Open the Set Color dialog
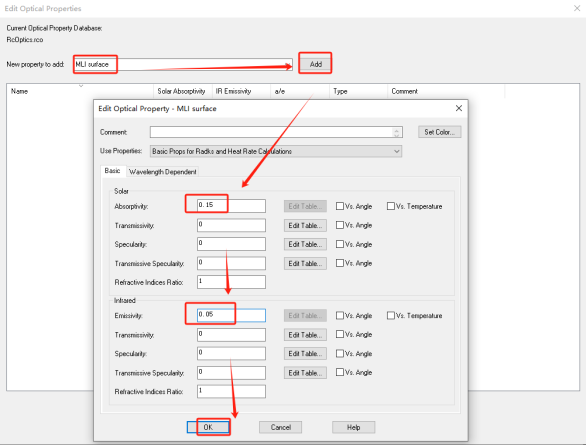 point(440,132)
